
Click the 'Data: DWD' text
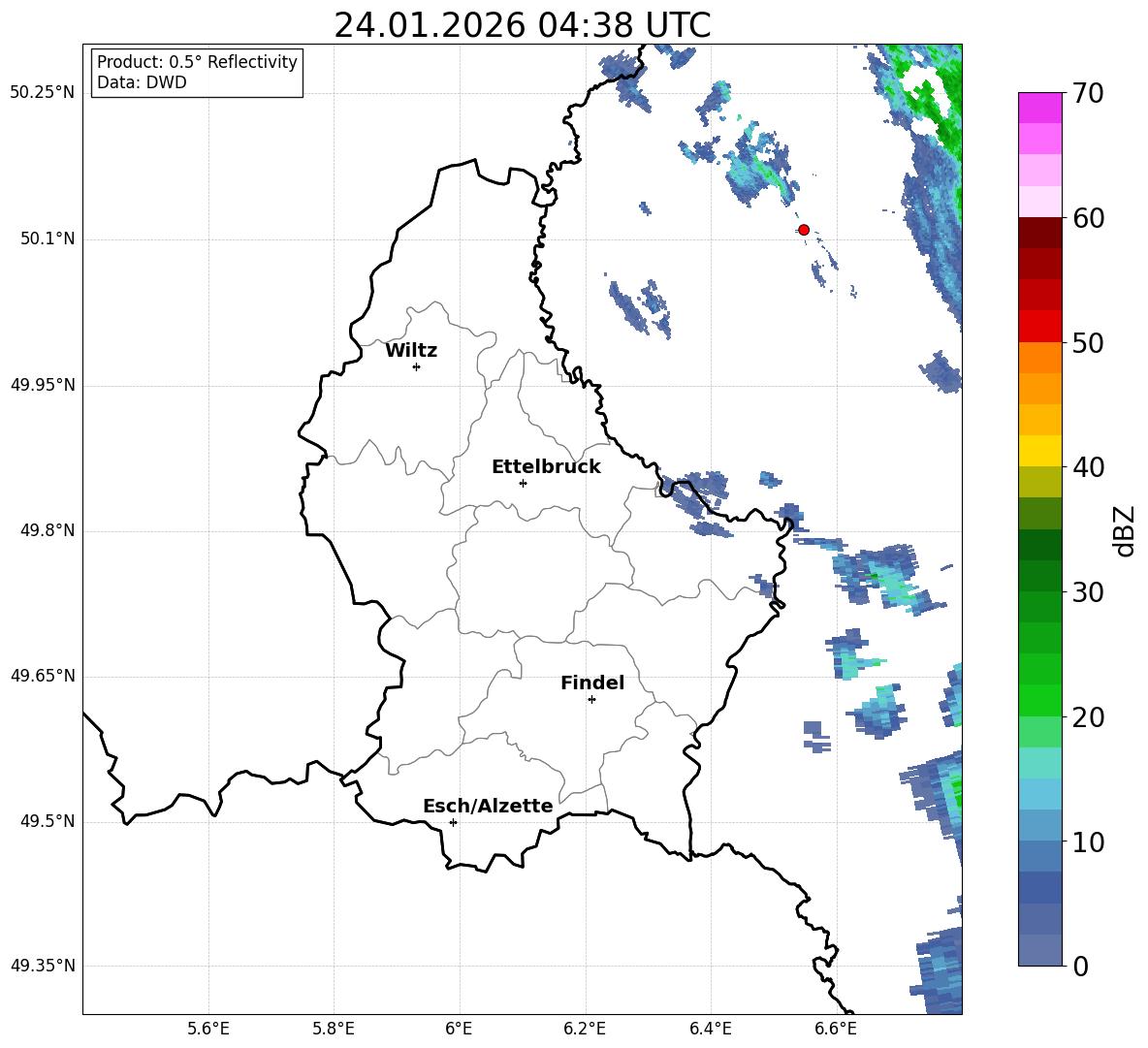pyautogui.click(x=142, y=82)
